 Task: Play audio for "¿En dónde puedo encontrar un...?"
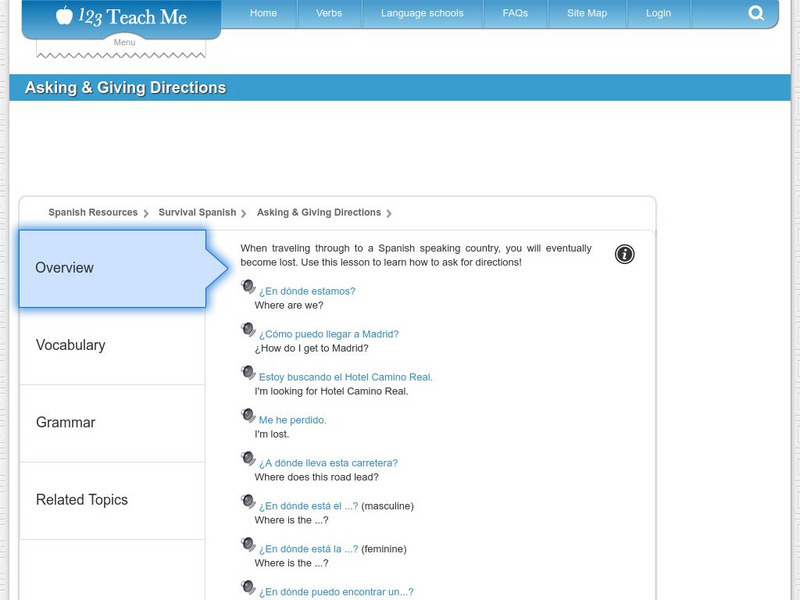248,588
